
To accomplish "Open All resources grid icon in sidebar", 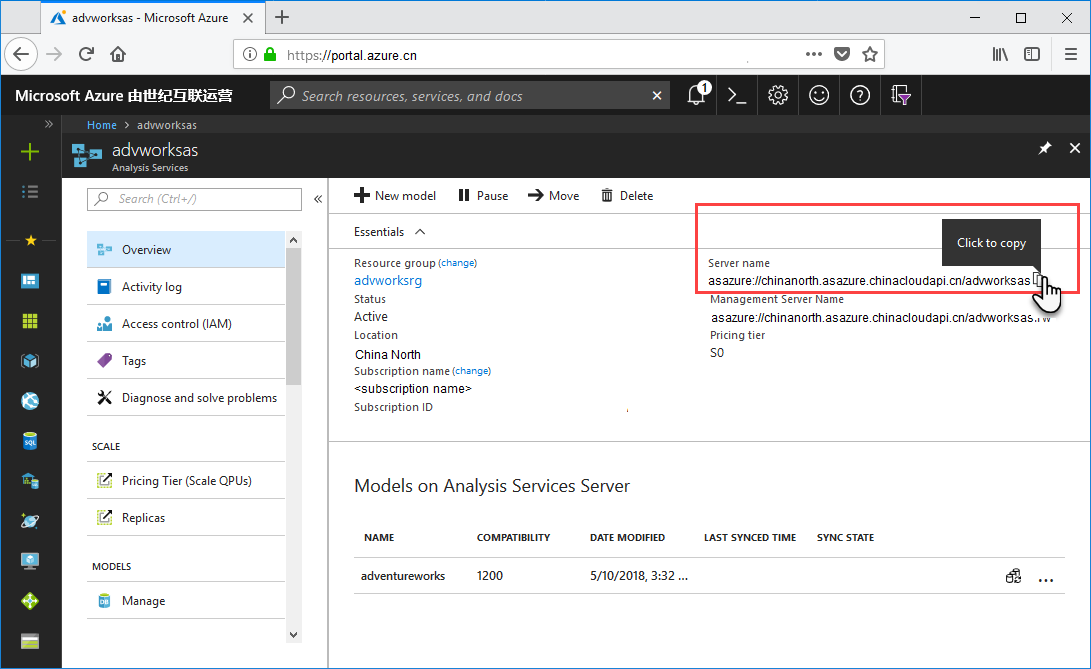I will click(x=30, y=321).
